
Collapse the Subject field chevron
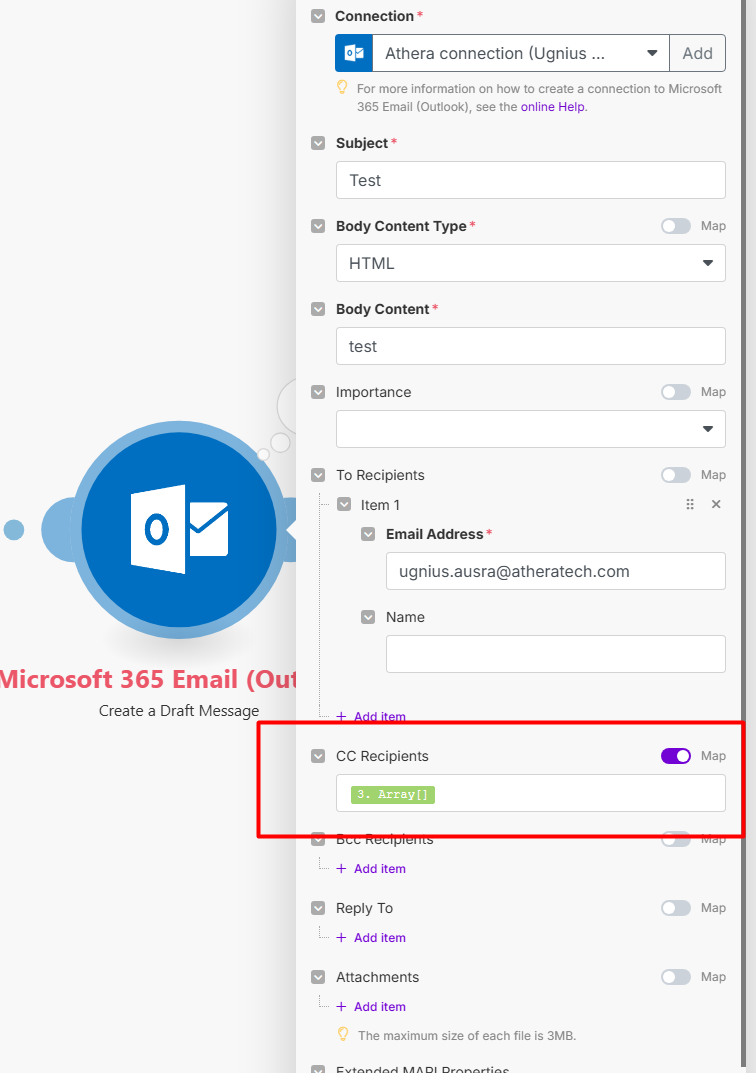pos(318,143)
